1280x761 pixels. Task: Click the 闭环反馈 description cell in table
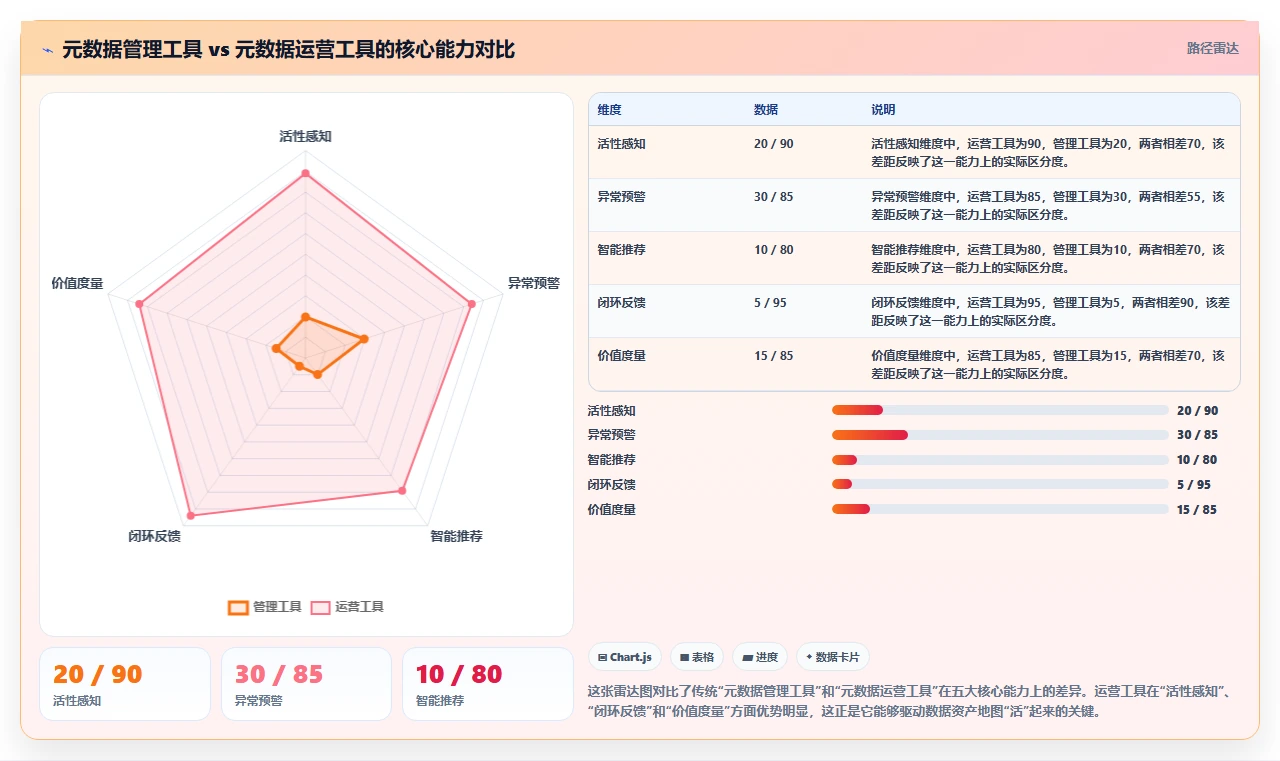click(1050, 312)
